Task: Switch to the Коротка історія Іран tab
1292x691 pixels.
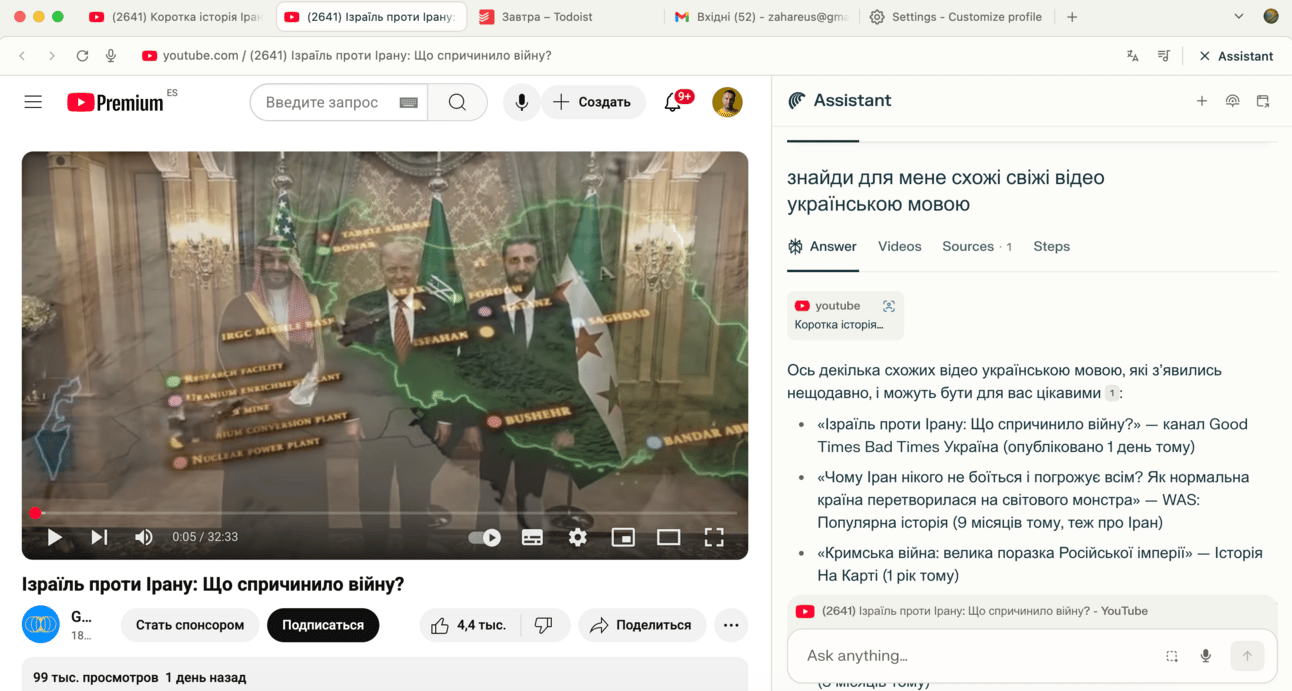Action: (175, 17)
